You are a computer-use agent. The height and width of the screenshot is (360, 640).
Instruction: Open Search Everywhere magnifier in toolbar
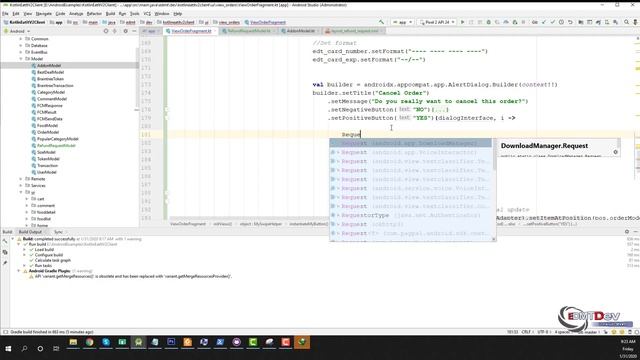[x=626, y=22]
